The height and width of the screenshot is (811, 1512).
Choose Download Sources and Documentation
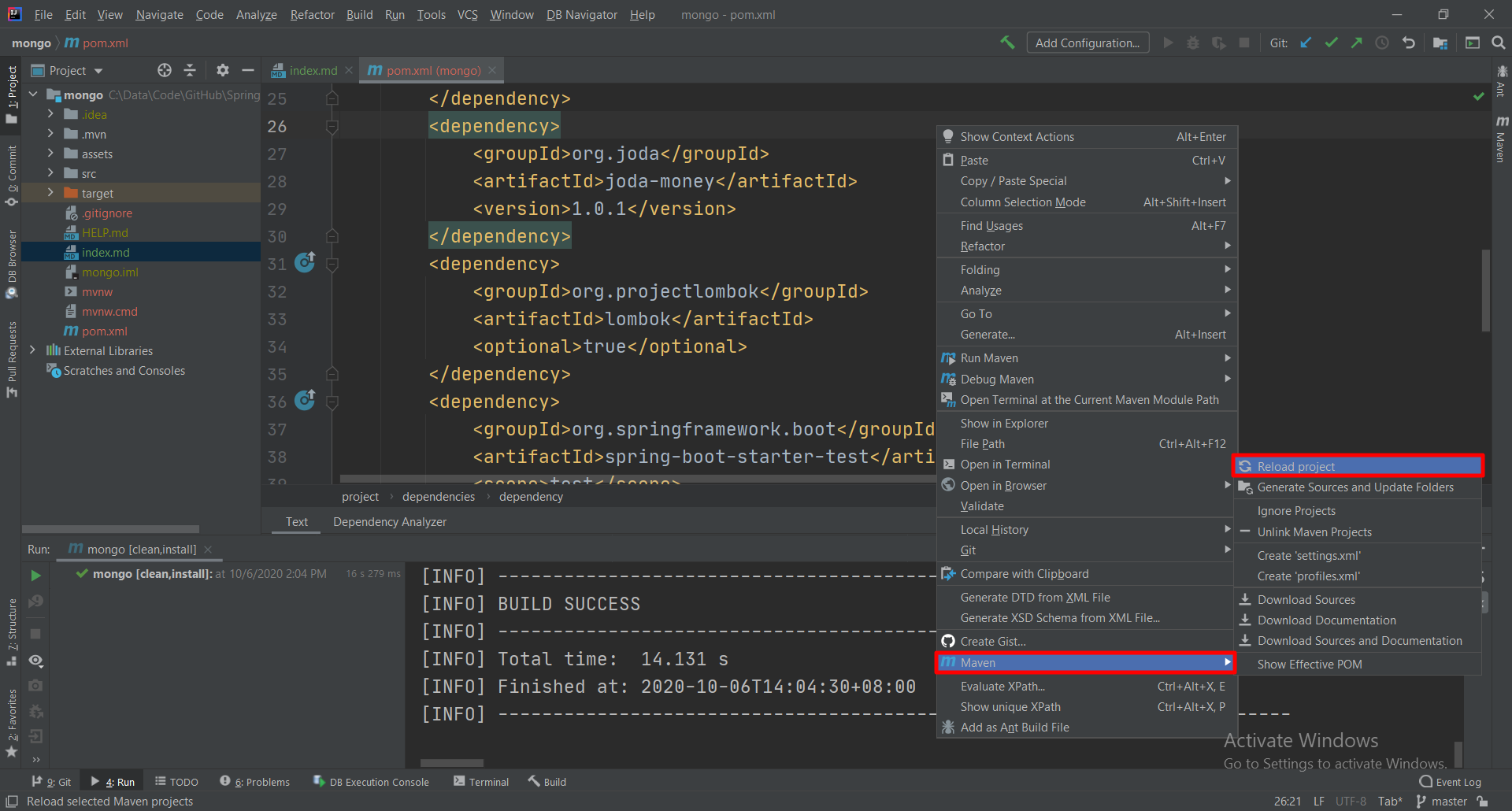pos(1358,641)
